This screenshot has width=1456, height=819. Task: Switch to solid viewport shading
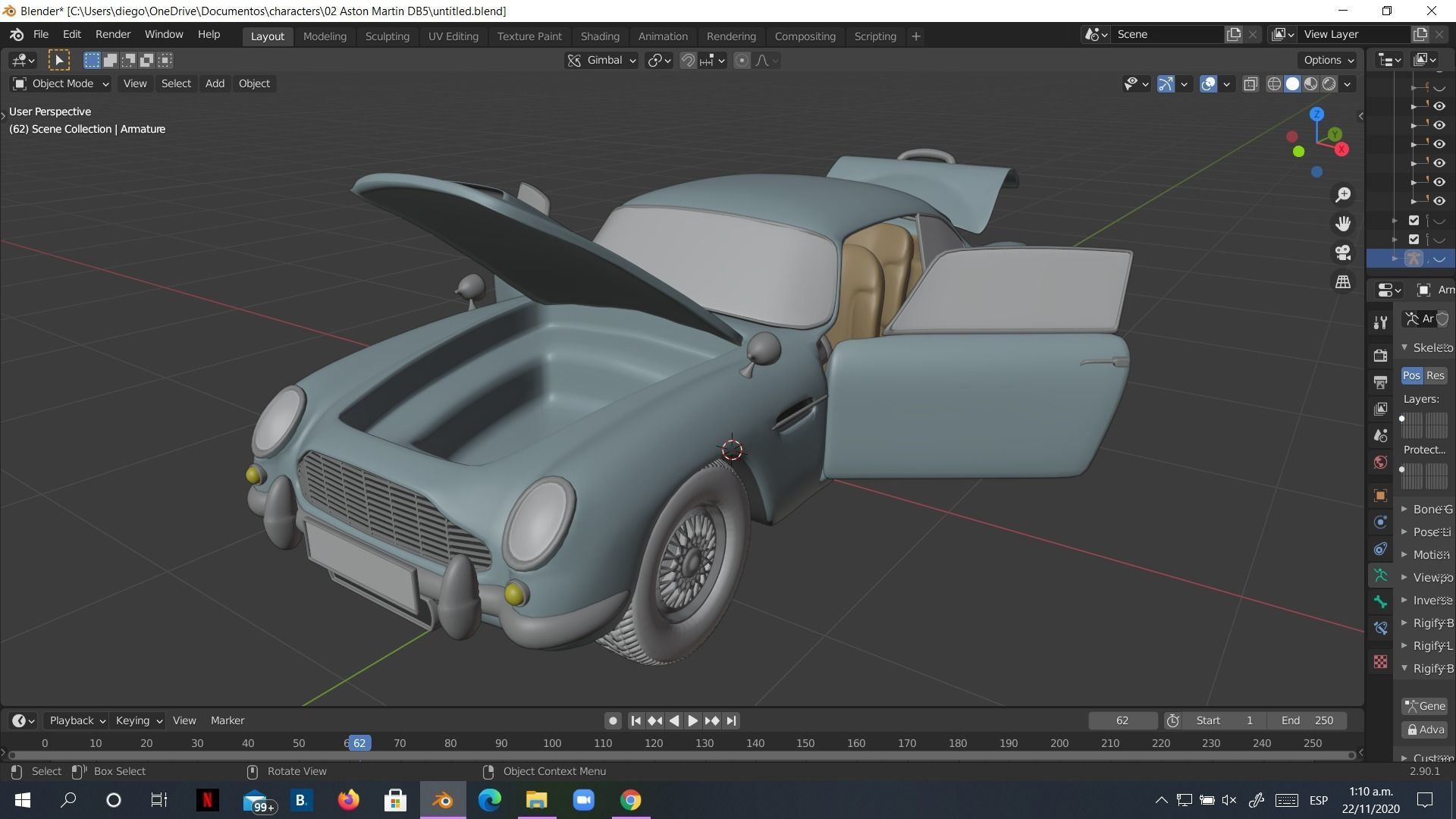click(x=1293, y=84)
